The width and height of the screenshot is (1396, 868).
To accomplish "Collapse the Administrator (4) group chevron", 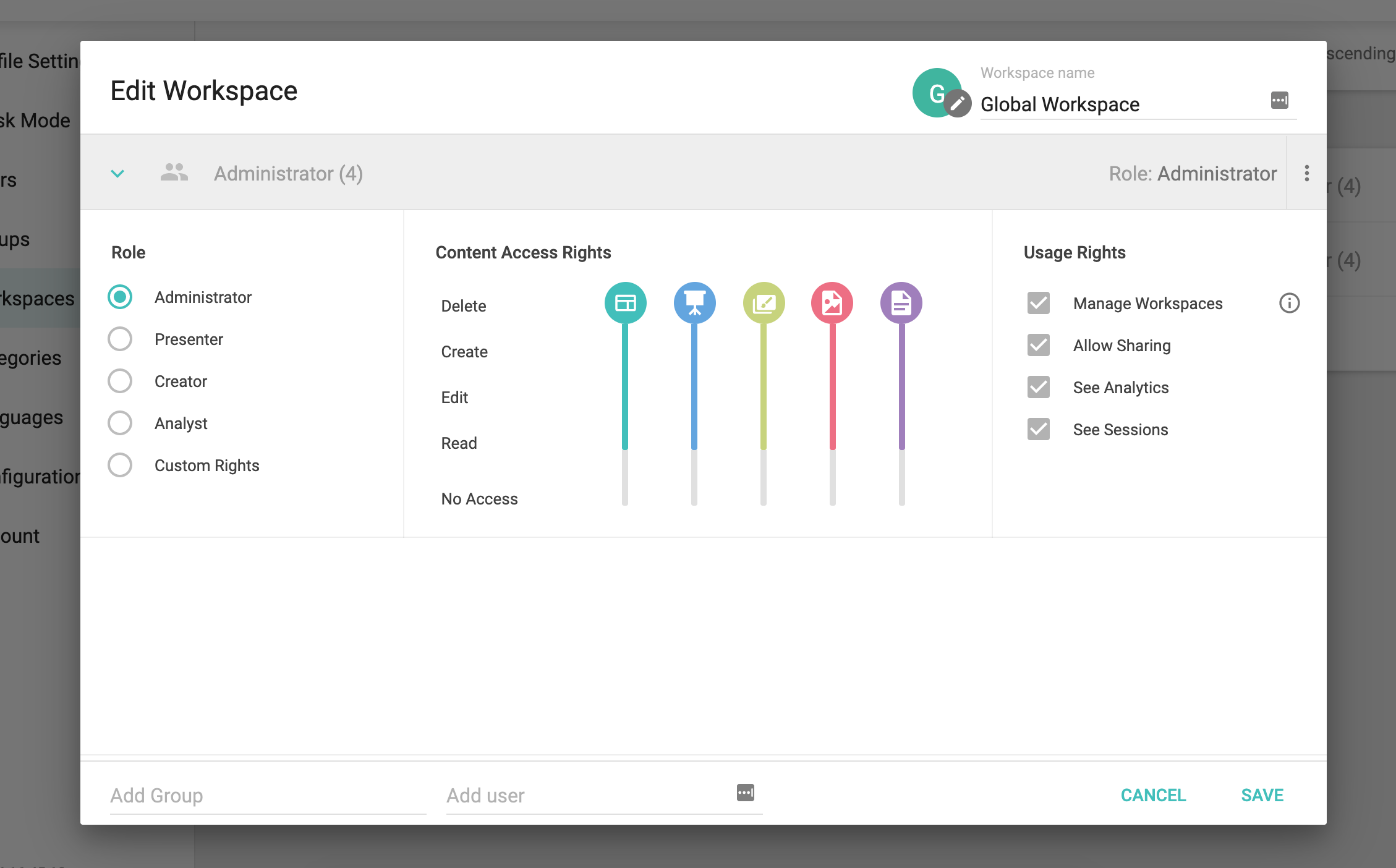I will (x=117, y=174).
